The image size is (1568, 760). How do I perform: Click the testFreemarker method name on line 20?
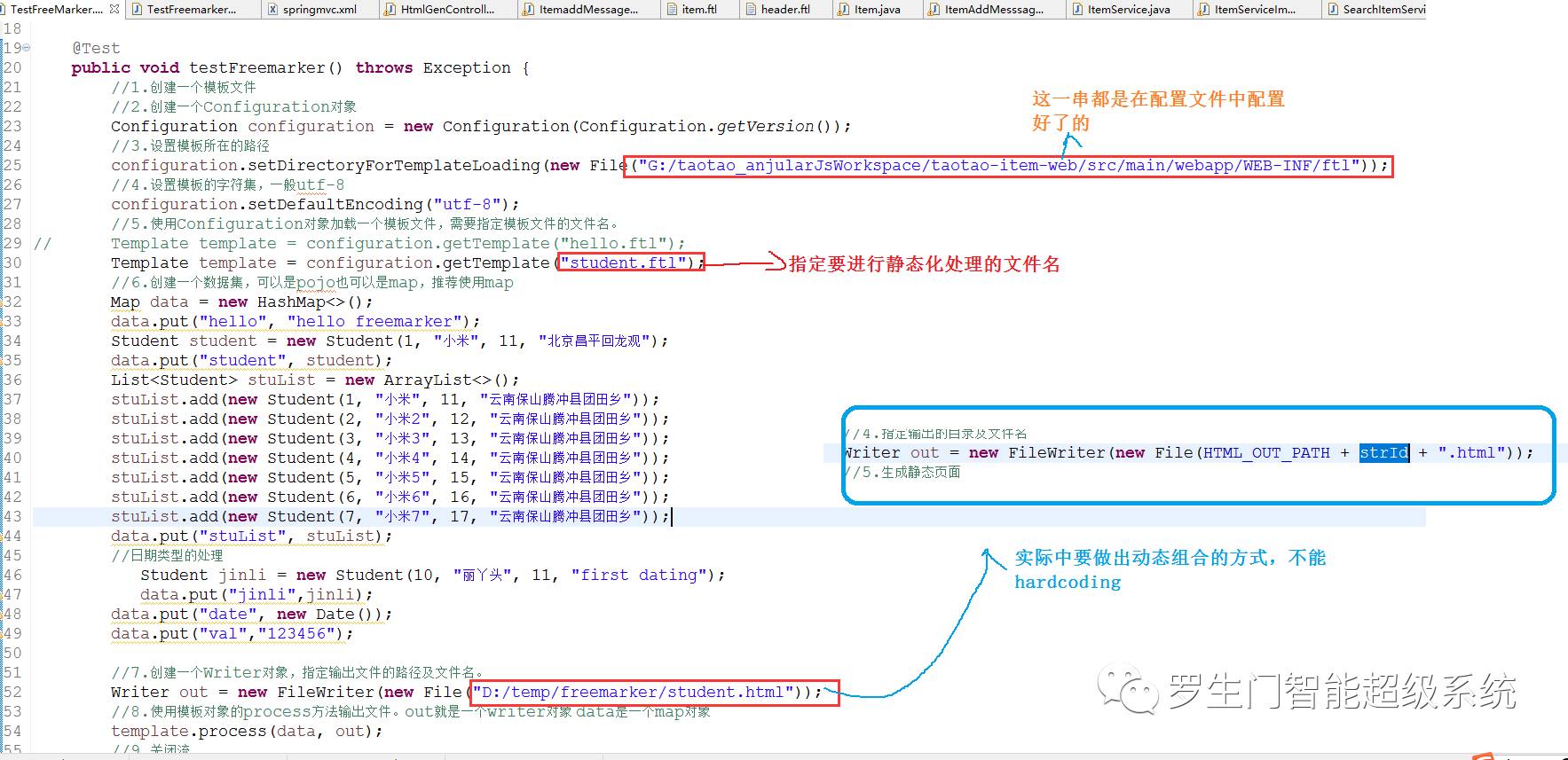258,67
